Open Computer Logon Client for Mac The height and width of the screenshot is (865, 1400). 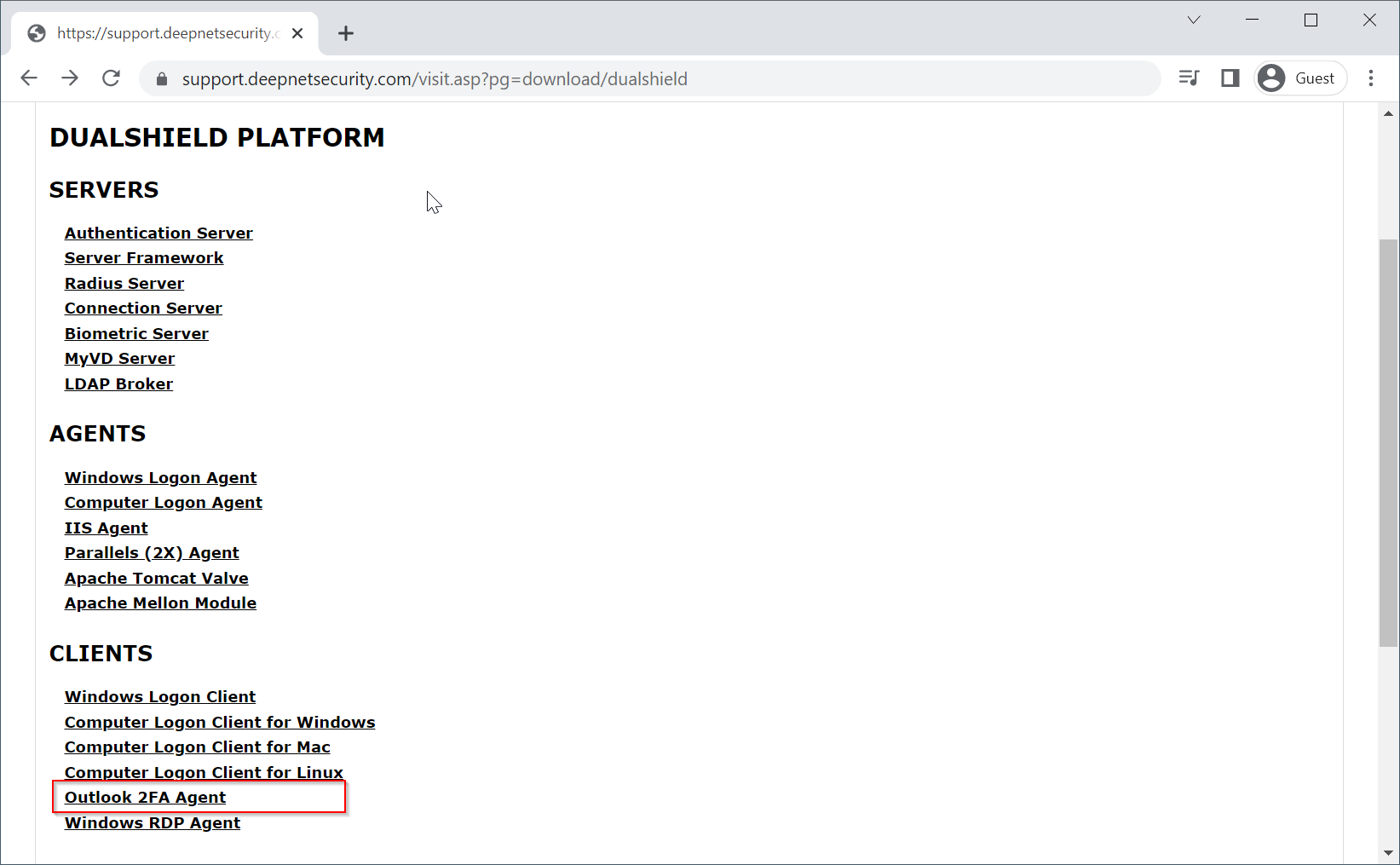point(197,747)
